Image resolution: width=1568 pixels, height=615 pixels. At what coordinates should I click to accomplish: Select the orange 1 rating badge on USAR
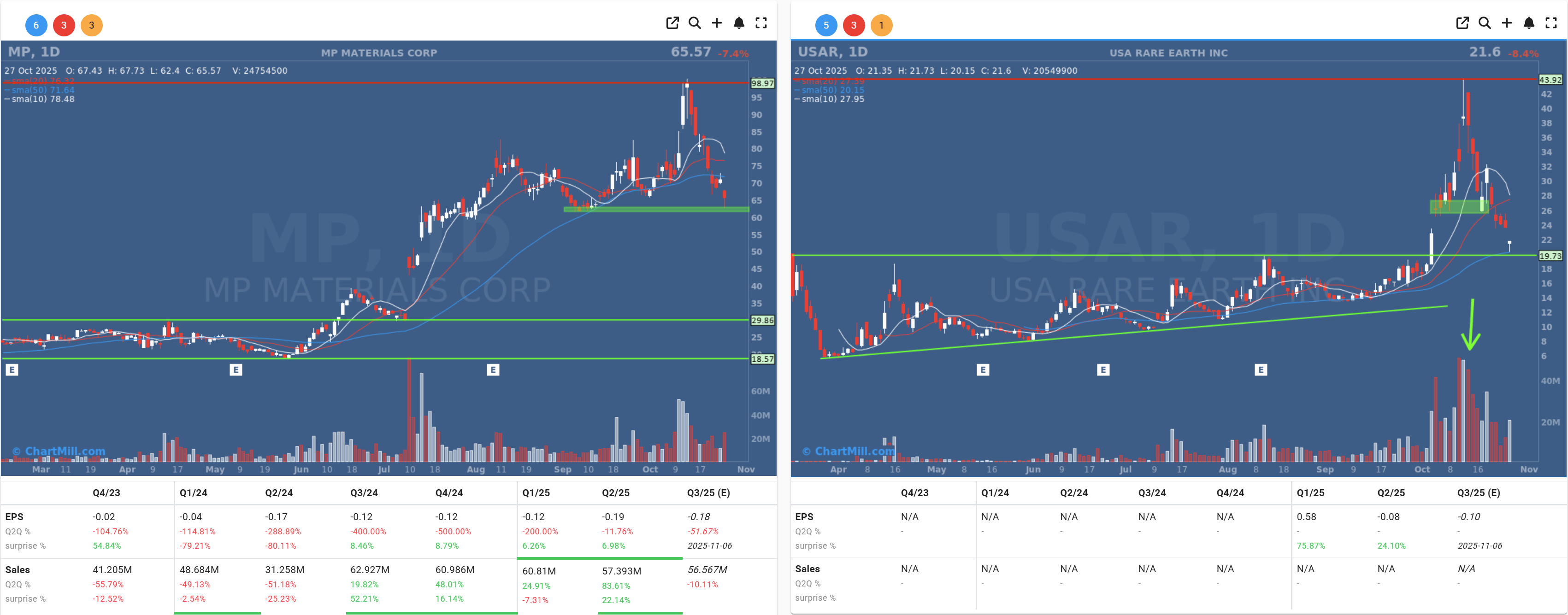[883, 25]
